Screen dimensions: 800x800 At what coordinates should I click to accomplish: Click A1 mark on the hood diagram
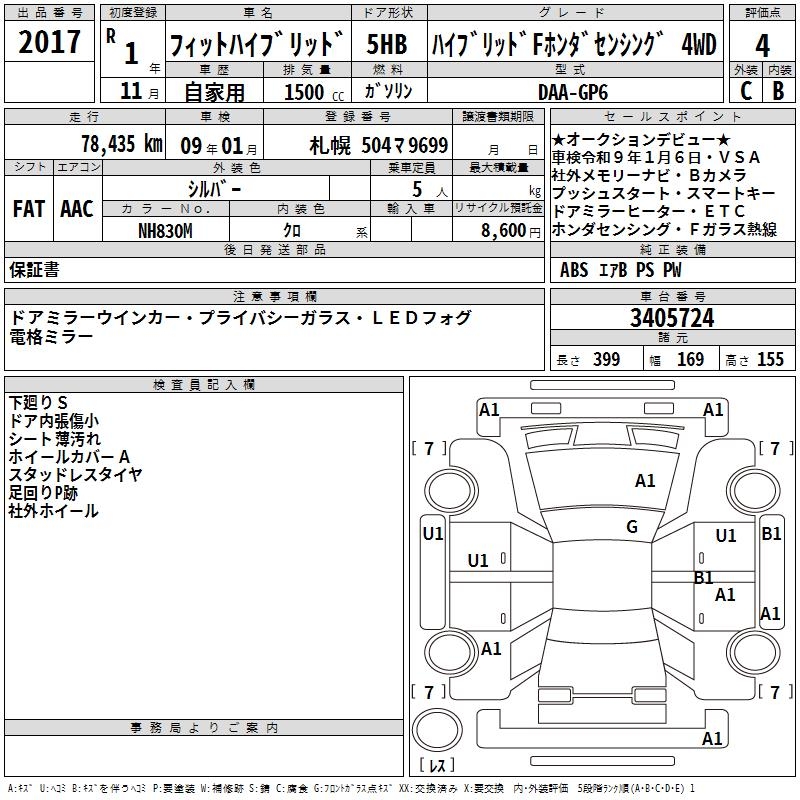645,481
